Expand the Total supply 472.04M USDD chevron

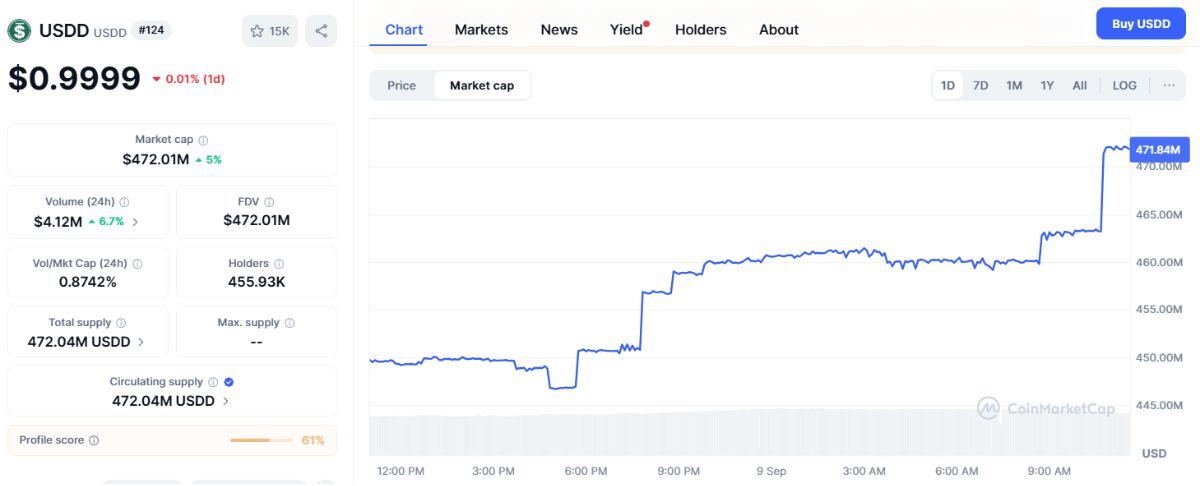click(140, 342)
